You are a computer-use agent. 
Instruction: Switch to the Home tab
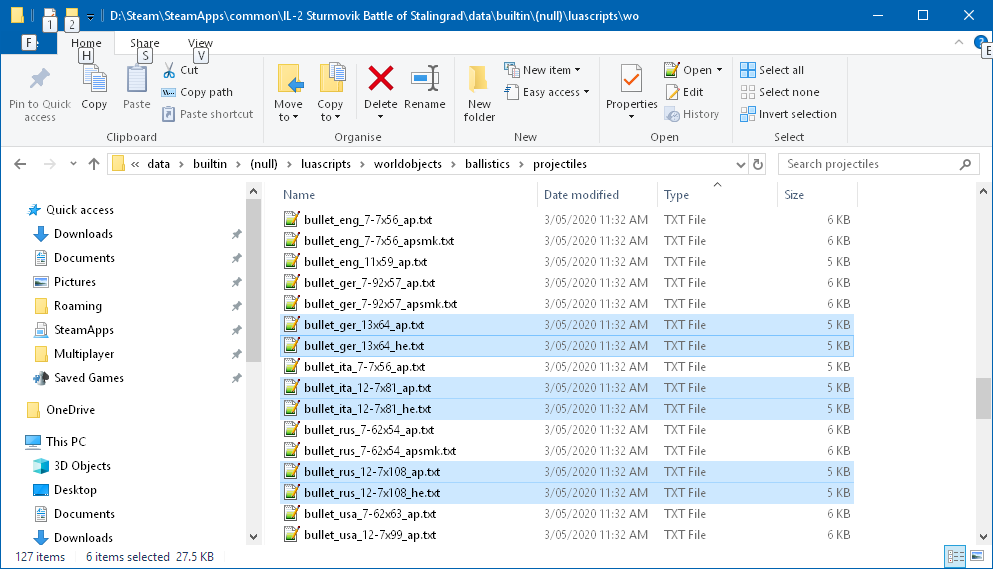(x=86, y=42)
